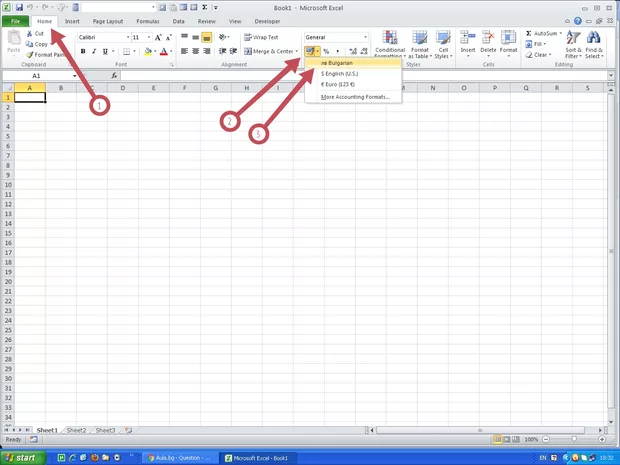This screenshot has width=620, height=465.
Task: Click the Fill button in Editing group
Action: 536,44
